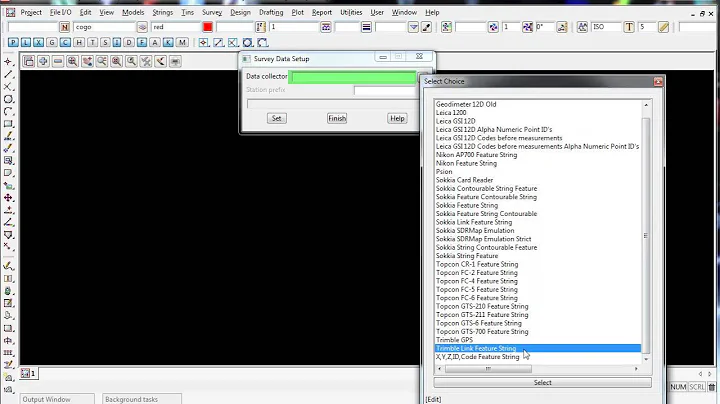720x404 pixels.
Task: Toggle the P snap button
Action: (13, 43)
